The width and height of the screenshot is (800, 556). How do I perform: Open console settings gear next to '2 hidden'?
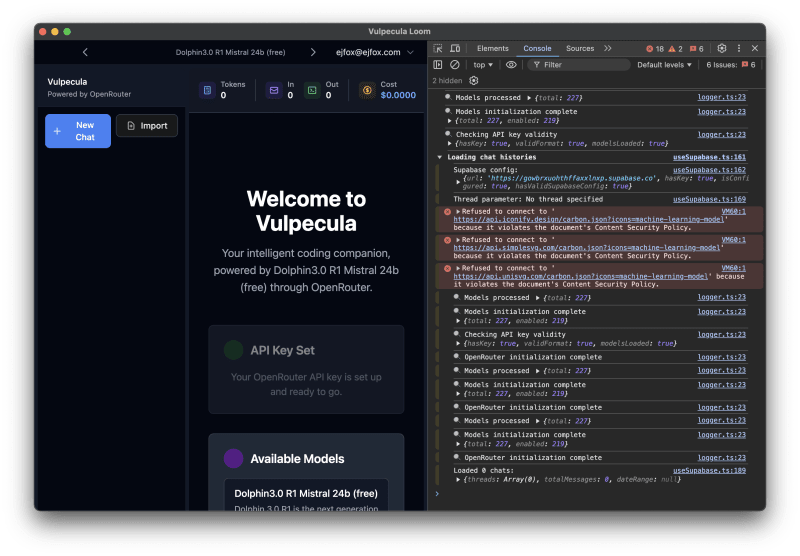(x=473, y=81)
